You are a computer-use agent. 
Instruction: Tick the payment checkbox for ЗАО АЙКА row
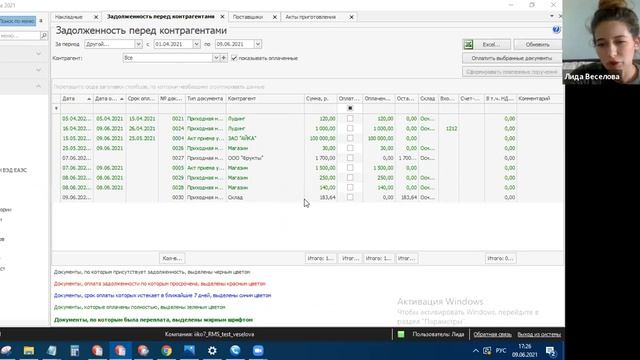(350, 138)
